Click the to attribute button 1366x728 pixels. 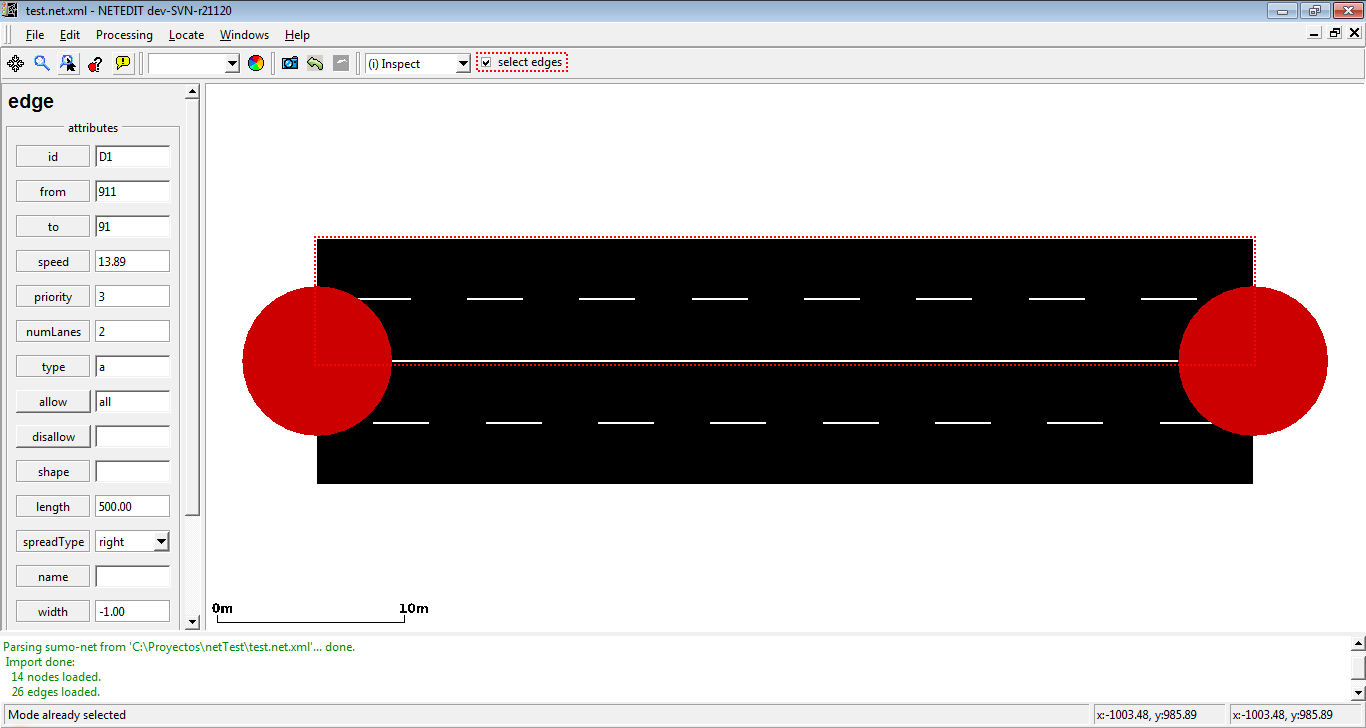(53, 226)
